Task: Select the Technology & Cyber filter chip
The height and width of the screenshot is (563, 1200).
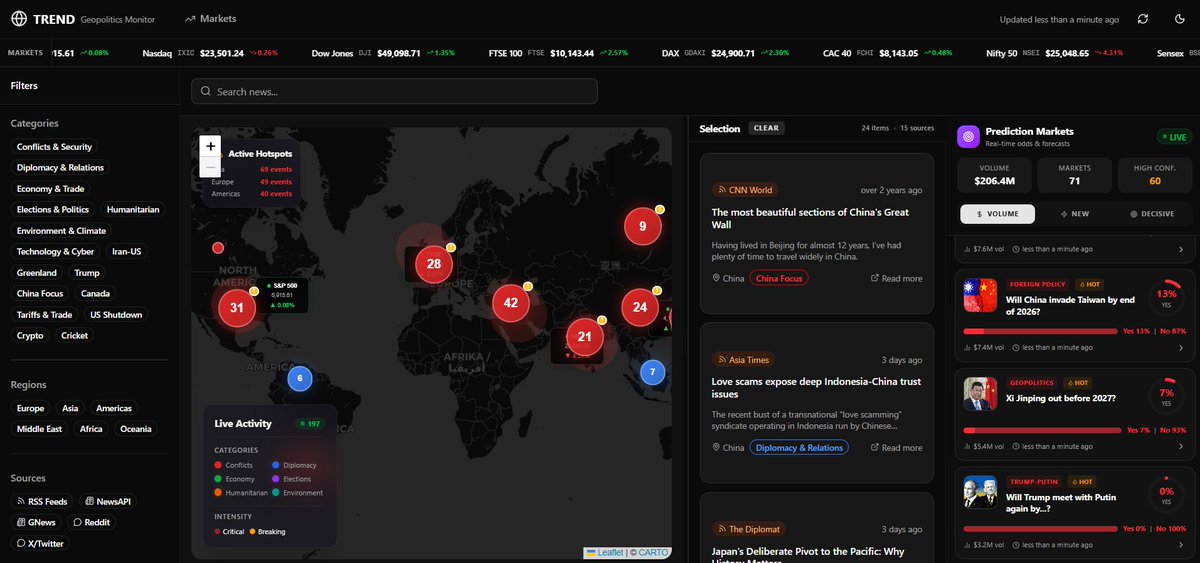Action: click(55, 252)
